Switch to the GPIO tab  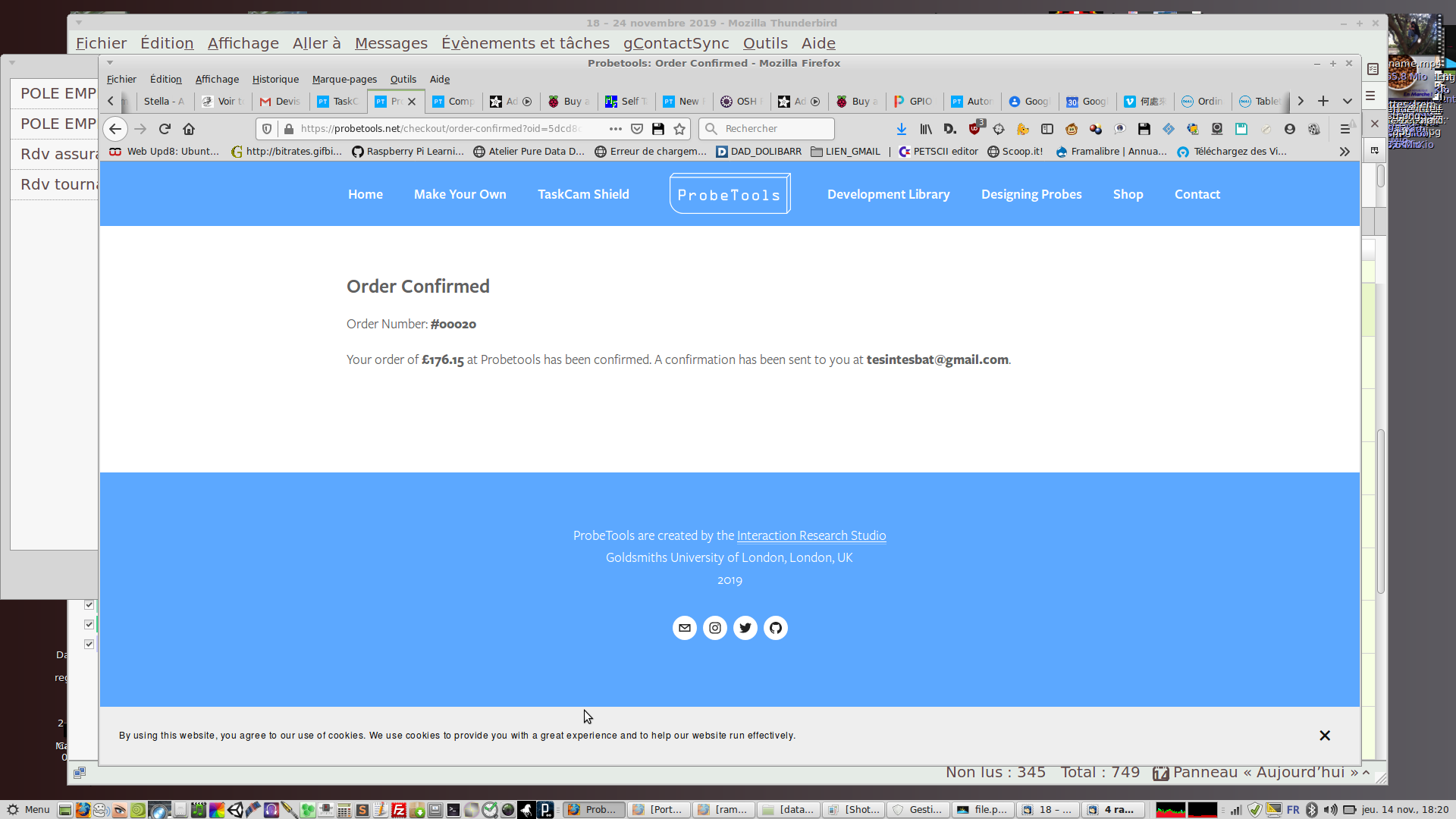click(914, 101)
